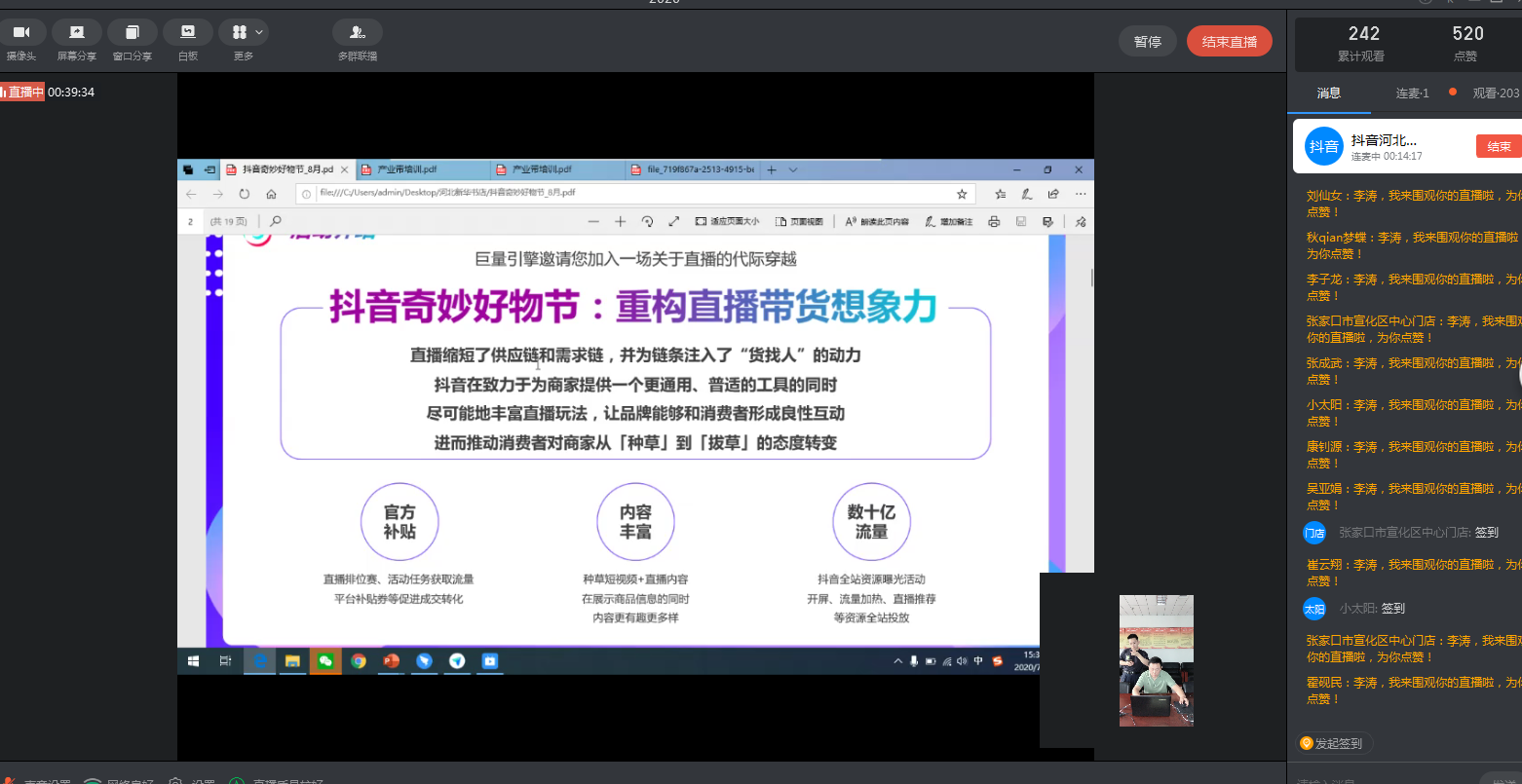Open 多群联播 multi-group broadcast

tap(358, 40)
